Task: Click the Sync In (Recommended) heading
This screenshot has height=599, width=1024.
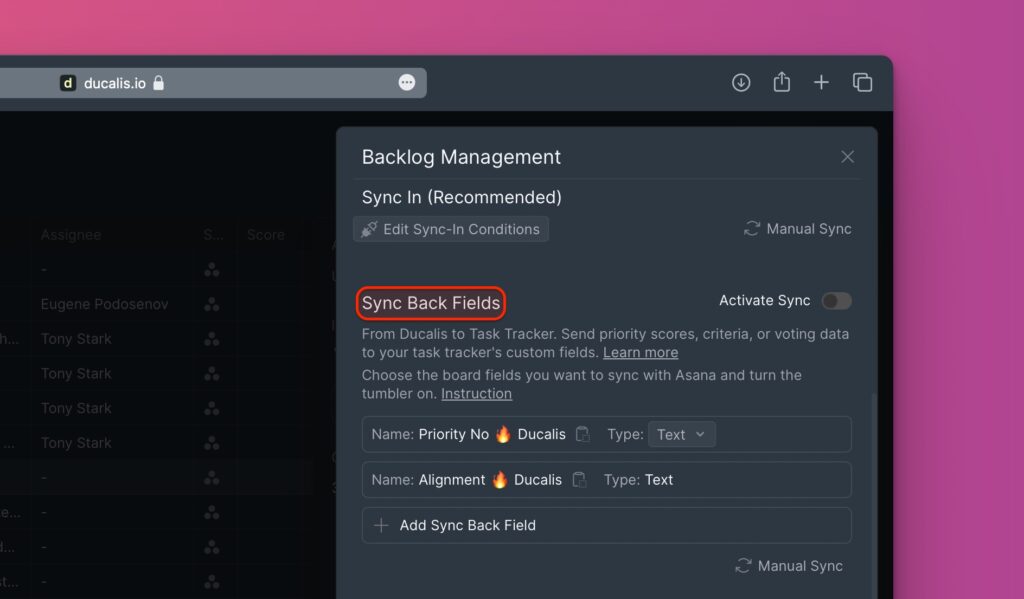Action: tap(462, 197)
